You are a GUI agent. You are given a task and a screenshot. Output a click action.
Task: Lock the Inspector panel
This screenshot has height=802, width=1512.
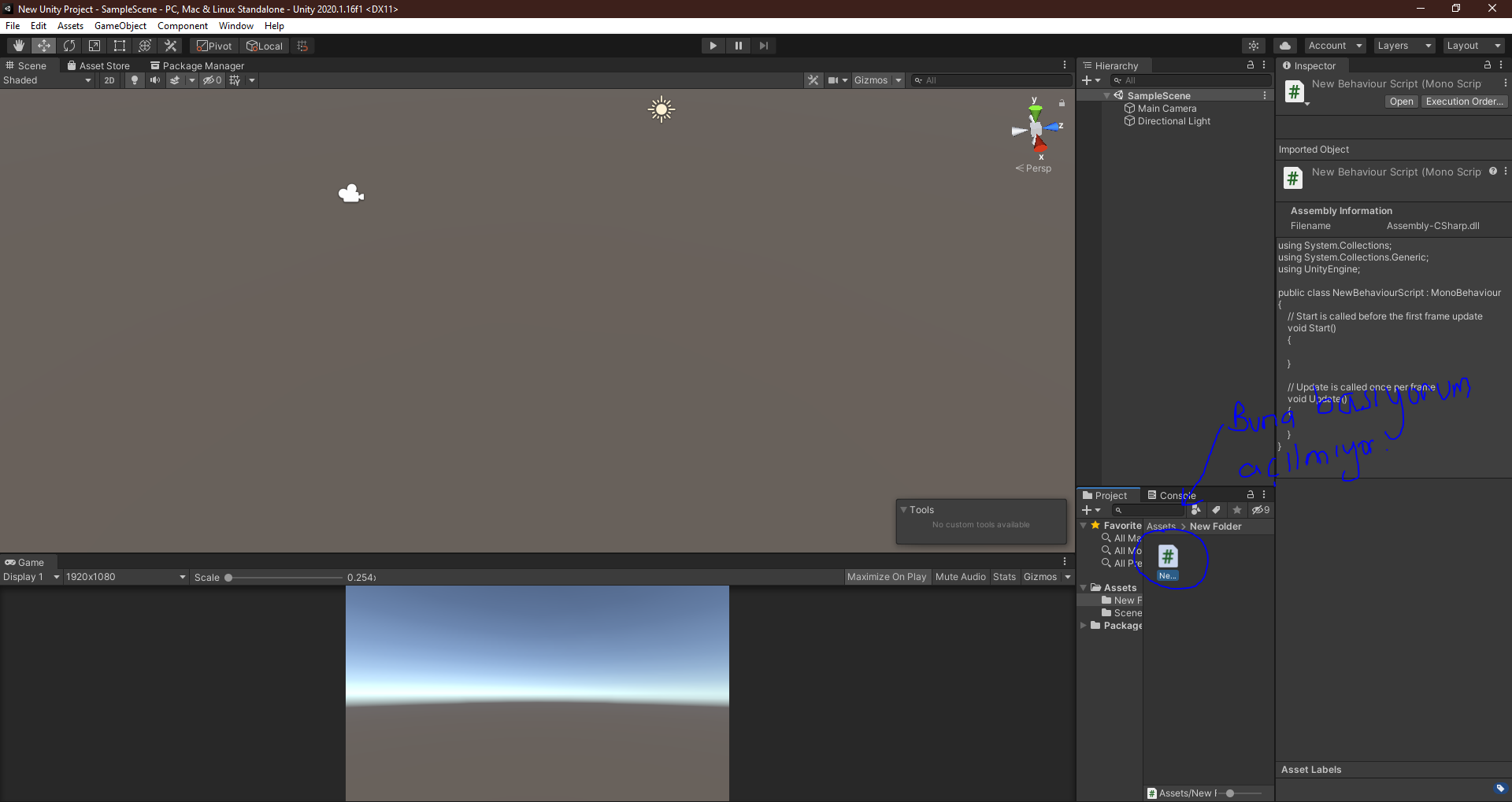pos(1488,65)
